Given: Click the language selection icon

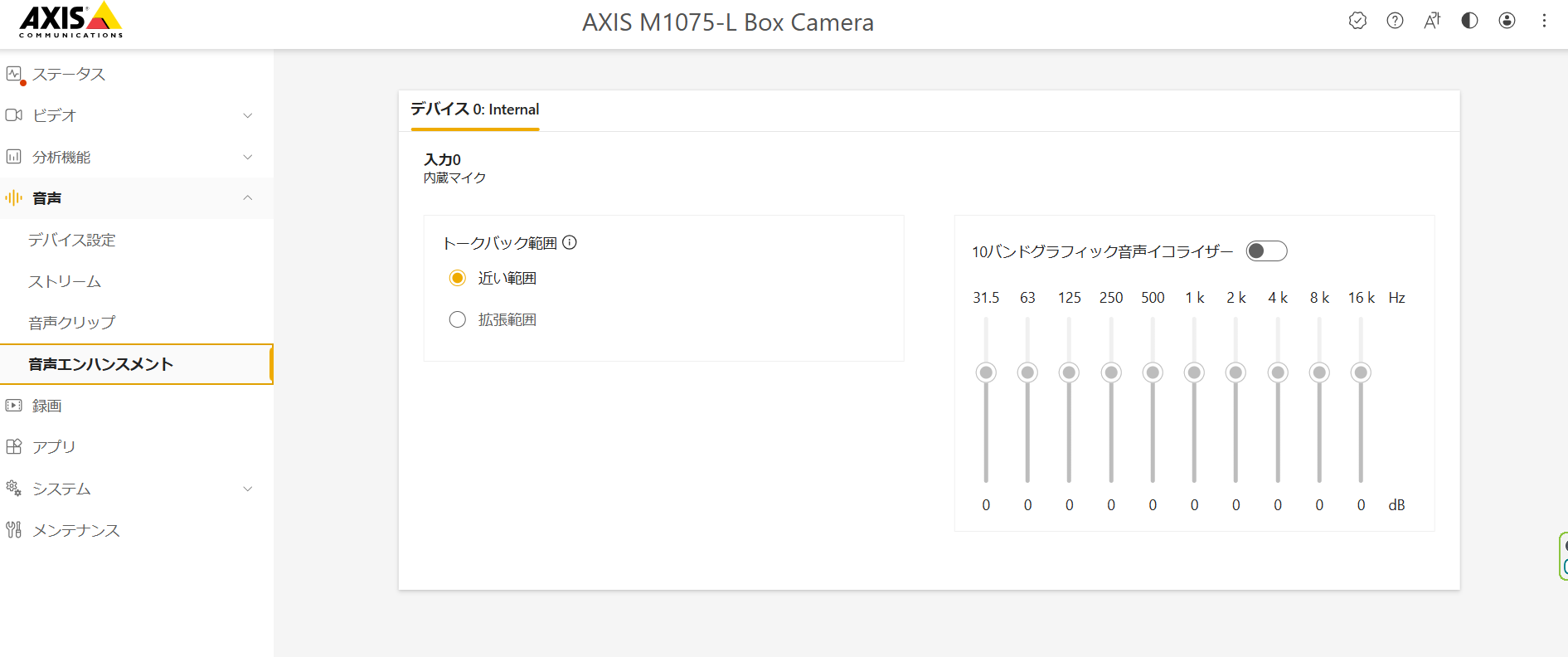Looking at the screenshot, I should pyautogui.click(x=1432, y=21).
